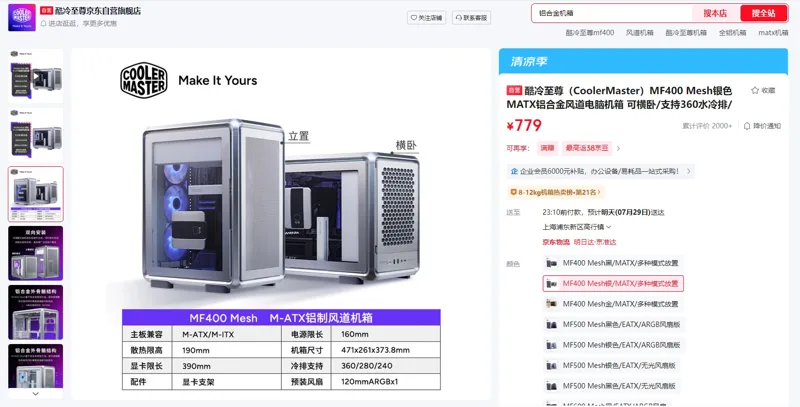
Task: Click the 清凉季 promotional banner
Action: (x=643, y=62)
